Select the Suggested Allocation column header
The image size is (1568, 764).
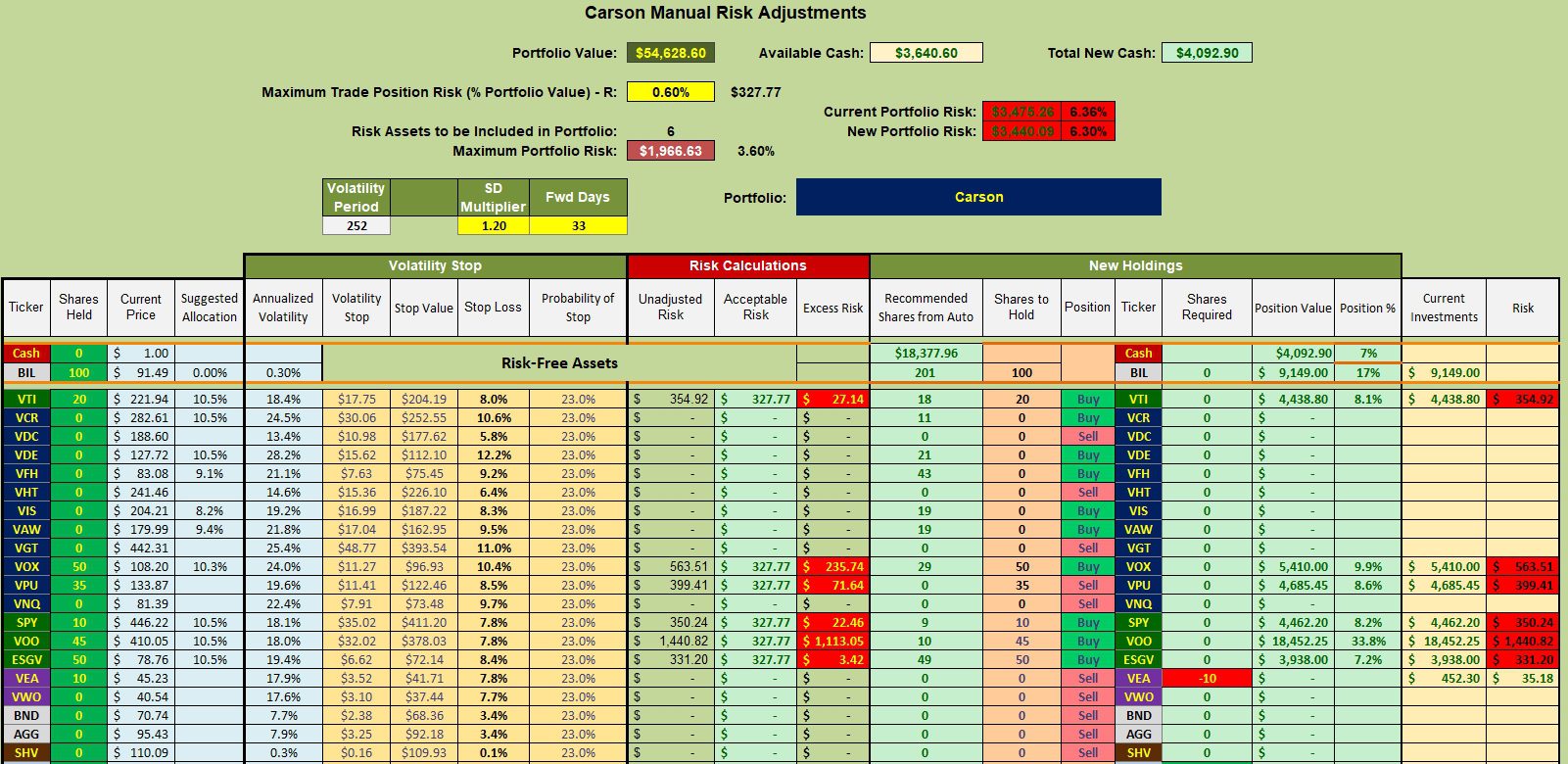210,308
